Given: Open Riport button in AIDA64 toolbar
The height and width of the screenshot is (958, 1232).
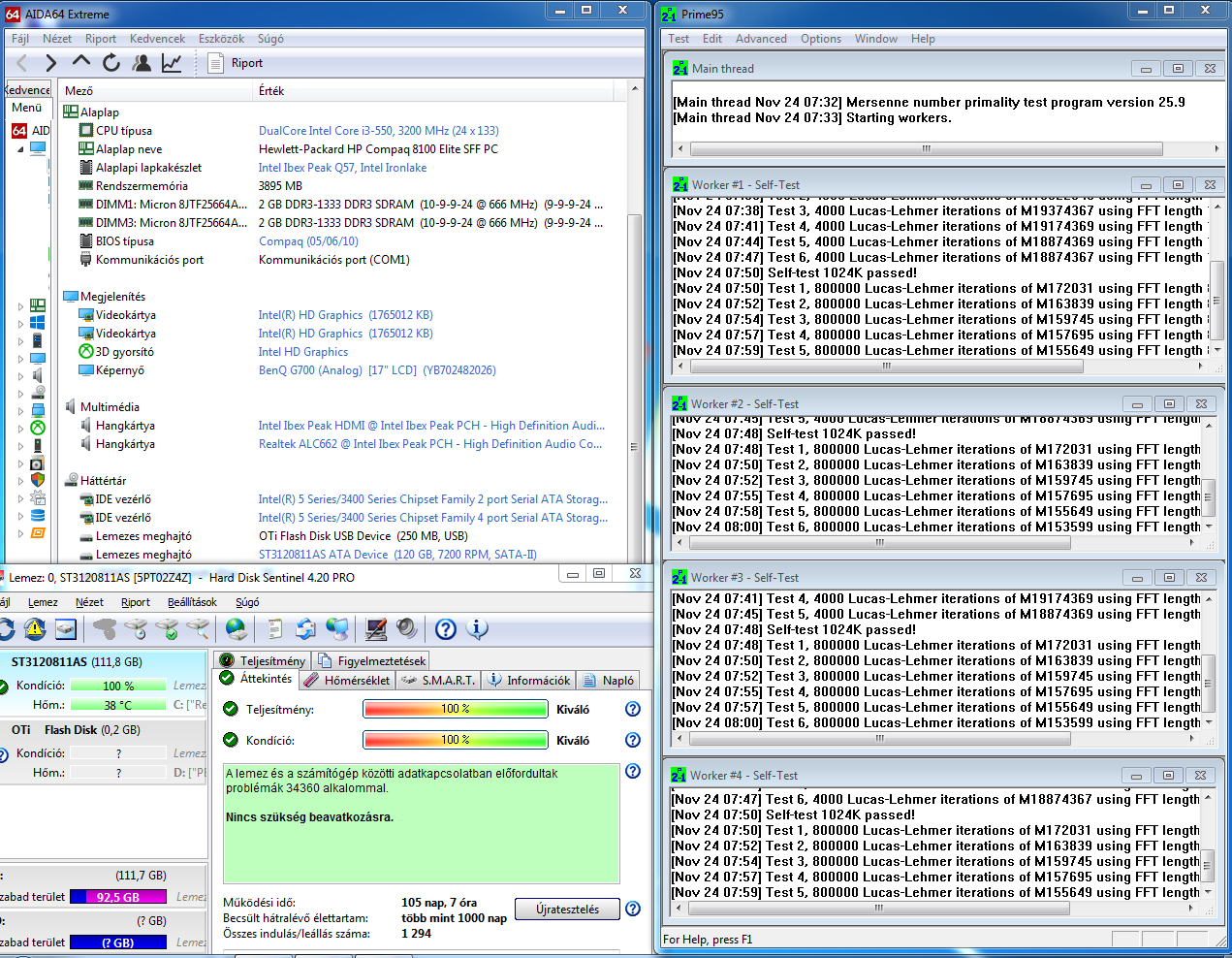Looking at the screenshot, I should (x=236, y=63).
